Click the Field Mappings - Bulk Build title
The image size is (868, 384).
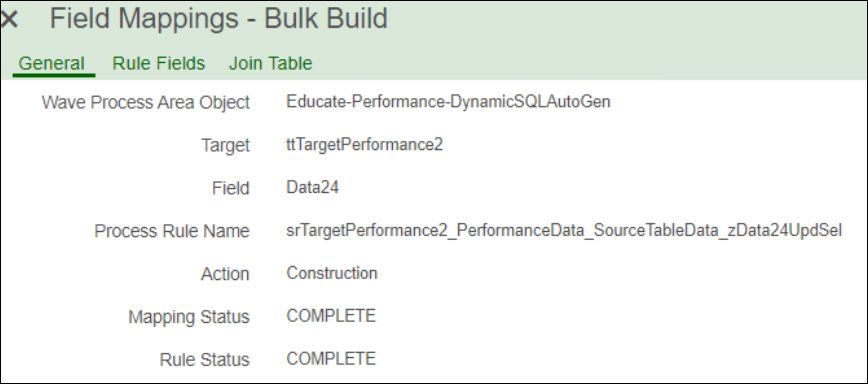(219, 18)
